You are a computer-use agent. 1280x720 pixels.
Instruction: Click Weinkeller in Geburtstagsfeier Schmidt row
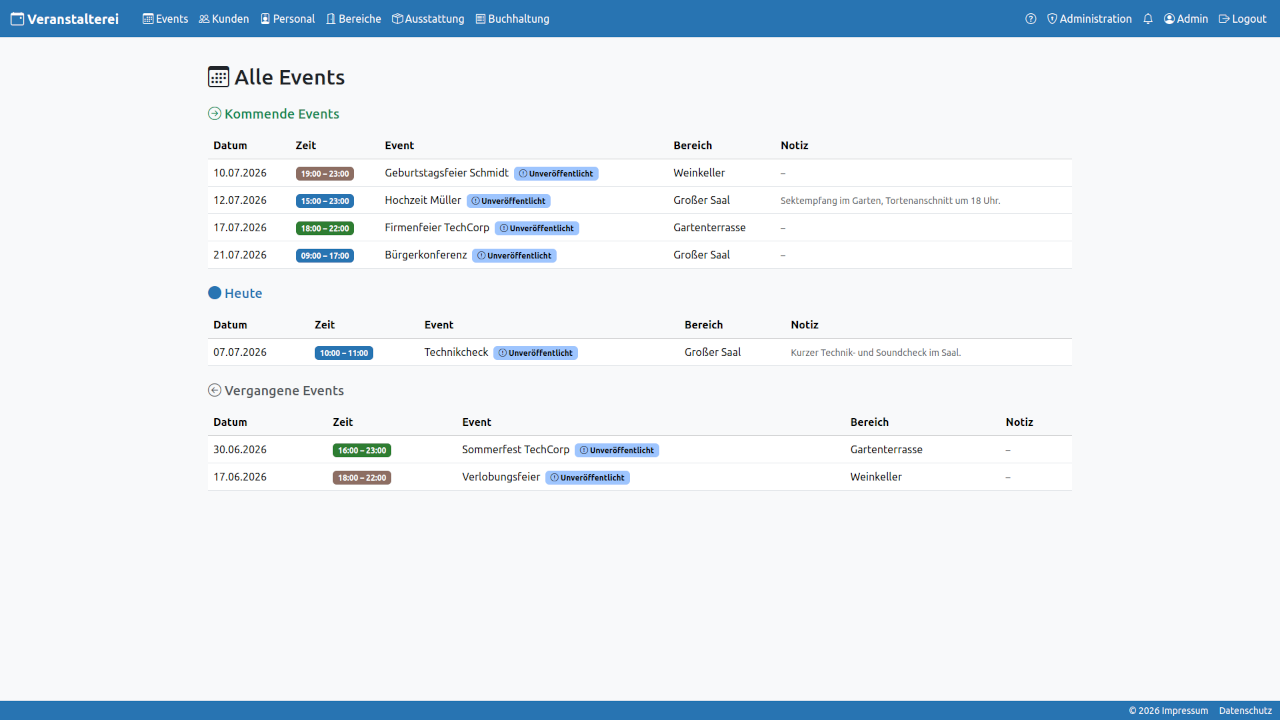699,173
